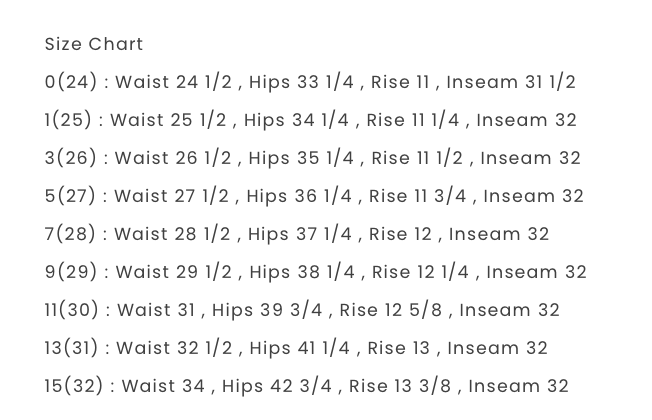Click the 13(31) size label
The width and height of the screenshot is (652, 420).
click(x=72, y=348)
